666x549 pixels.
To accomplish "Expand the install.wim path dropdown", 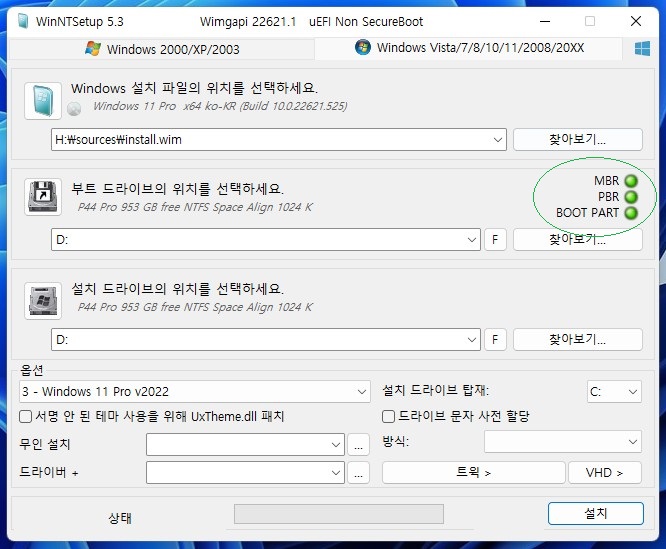I will click(498, 140).
